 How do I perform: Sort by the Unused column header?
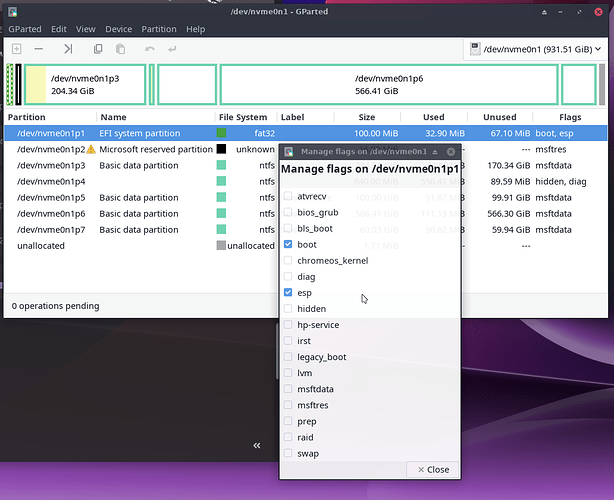[500, 117]
